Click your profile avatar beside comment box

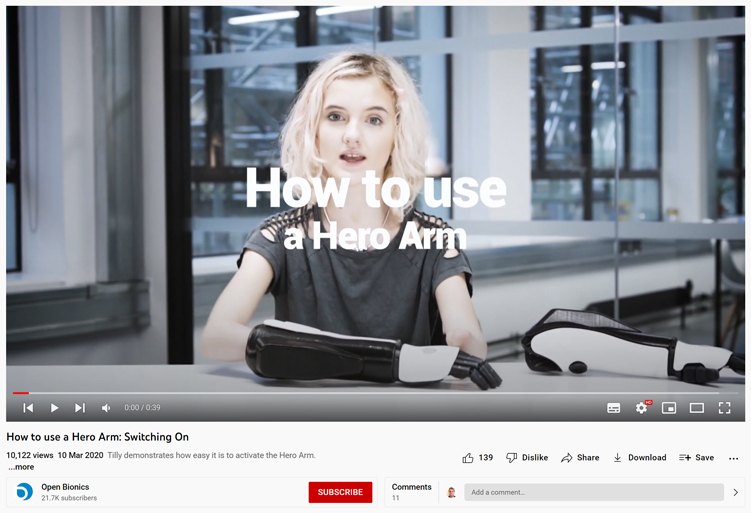(451, 492)
